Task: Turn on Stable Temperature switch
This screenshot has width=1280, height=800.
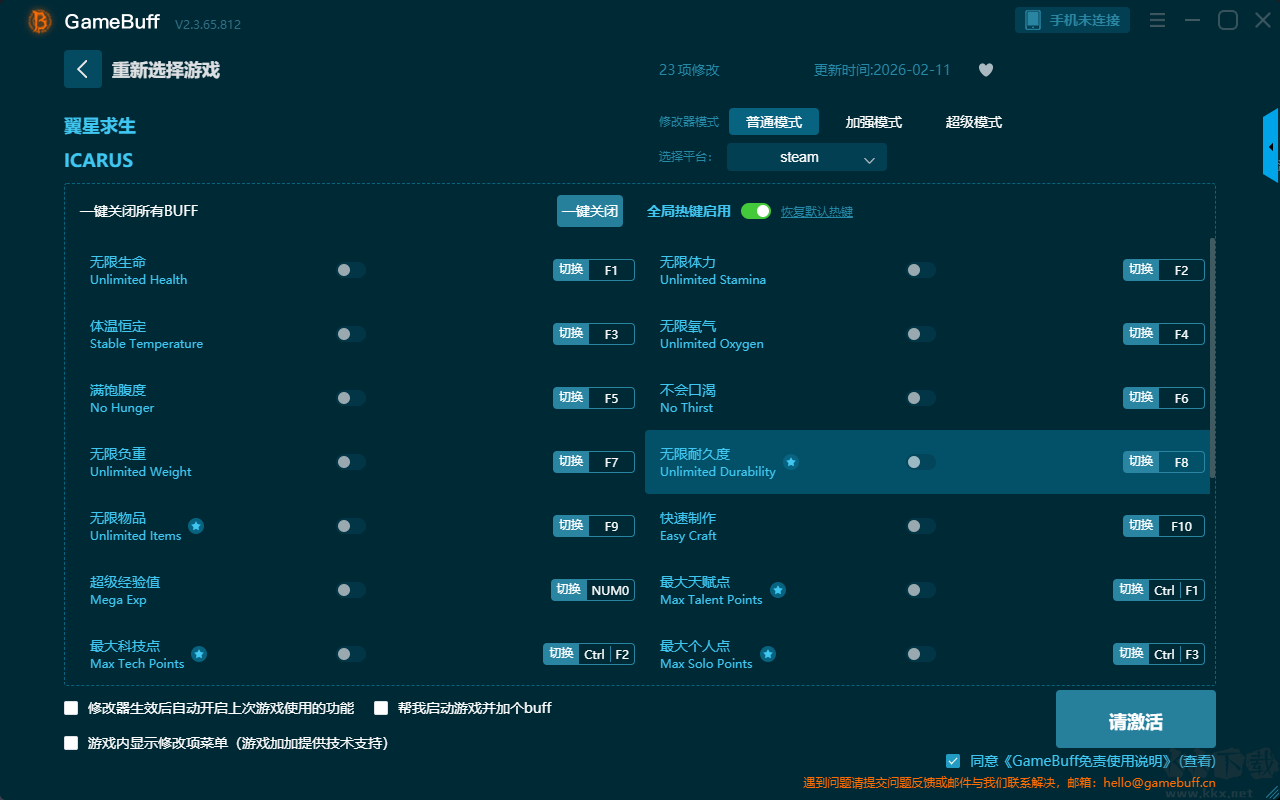Action: (x=351, y=334)
